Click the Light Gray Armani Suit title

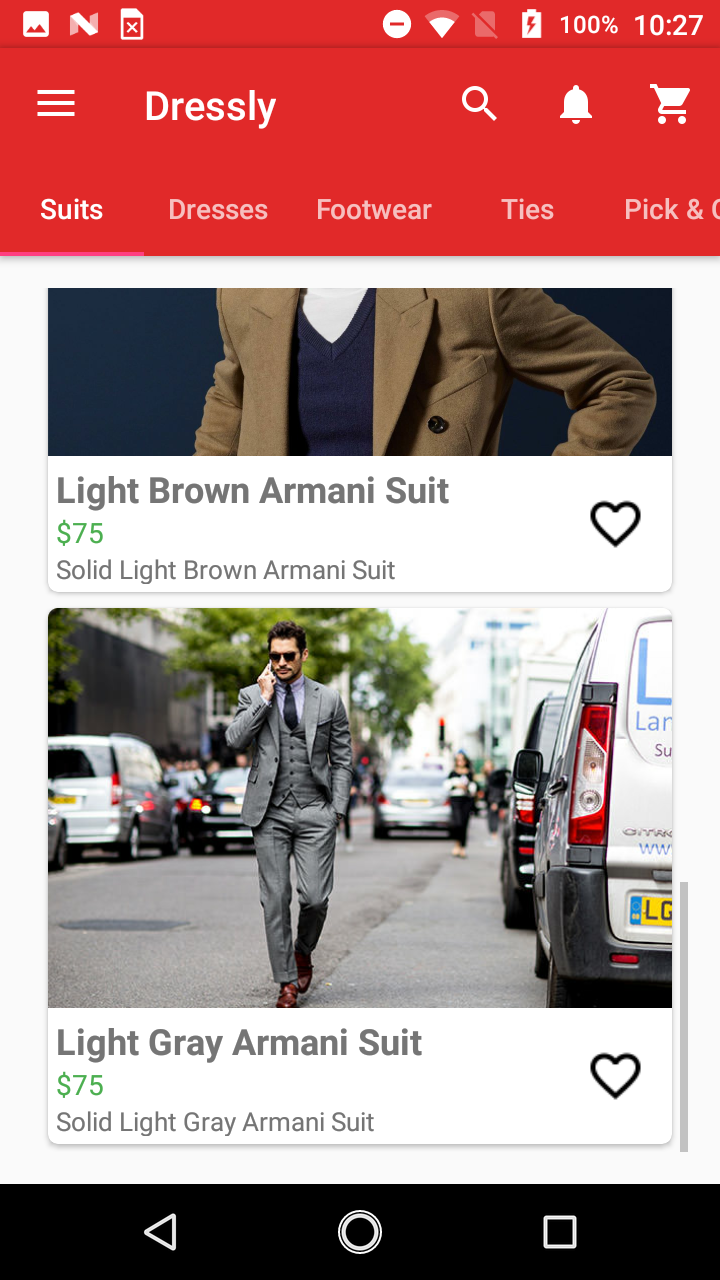[x=239, y=1043]
